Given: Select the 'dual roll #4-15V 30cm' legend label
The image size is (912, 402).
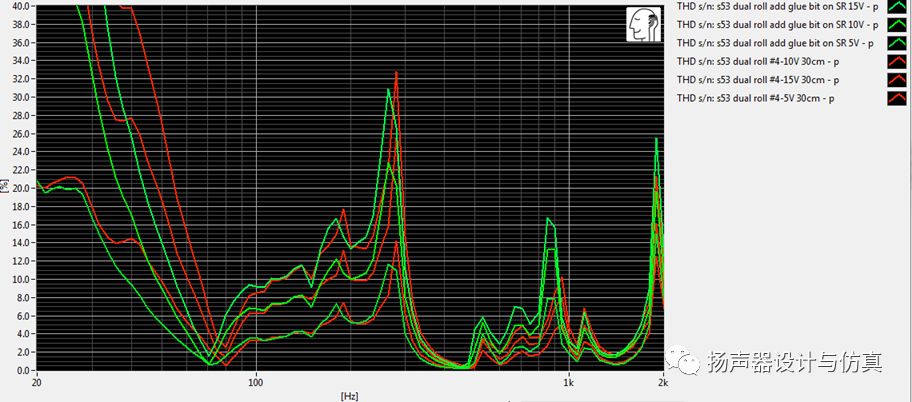Looking at the screenshot, I should pyautogui.click(x=756, y=79).
